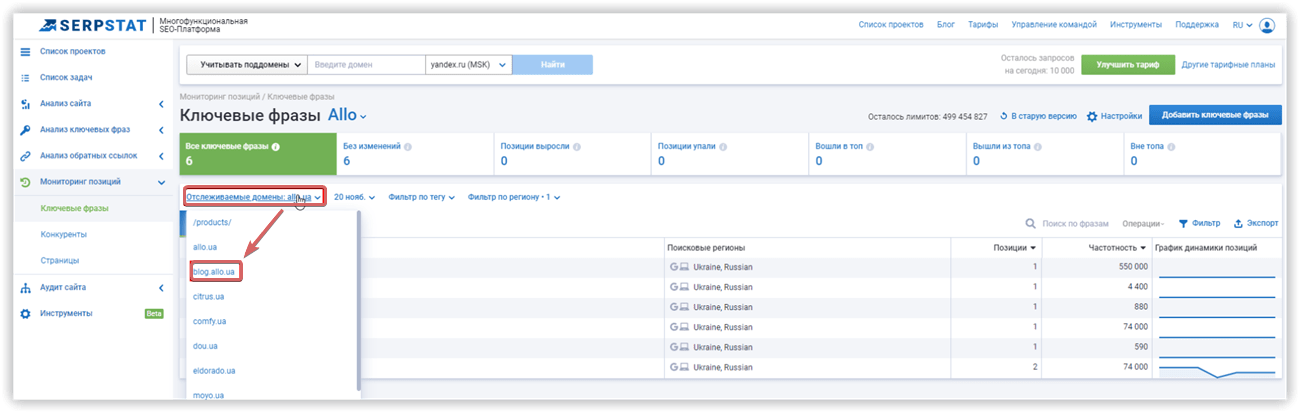Viewport: 1300px width, 413px height.
Task: Click the Введите домен input field
Action: pos(367,64)
